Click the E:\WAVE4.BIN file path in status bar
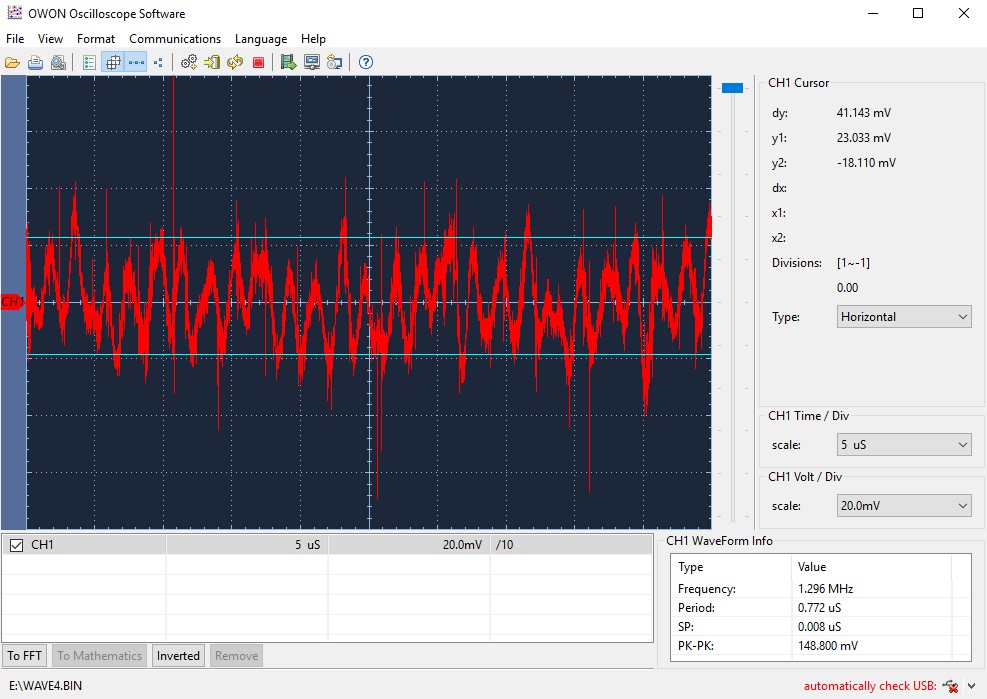The height and width of the screenshot is (699, 987). pos(45,686)
